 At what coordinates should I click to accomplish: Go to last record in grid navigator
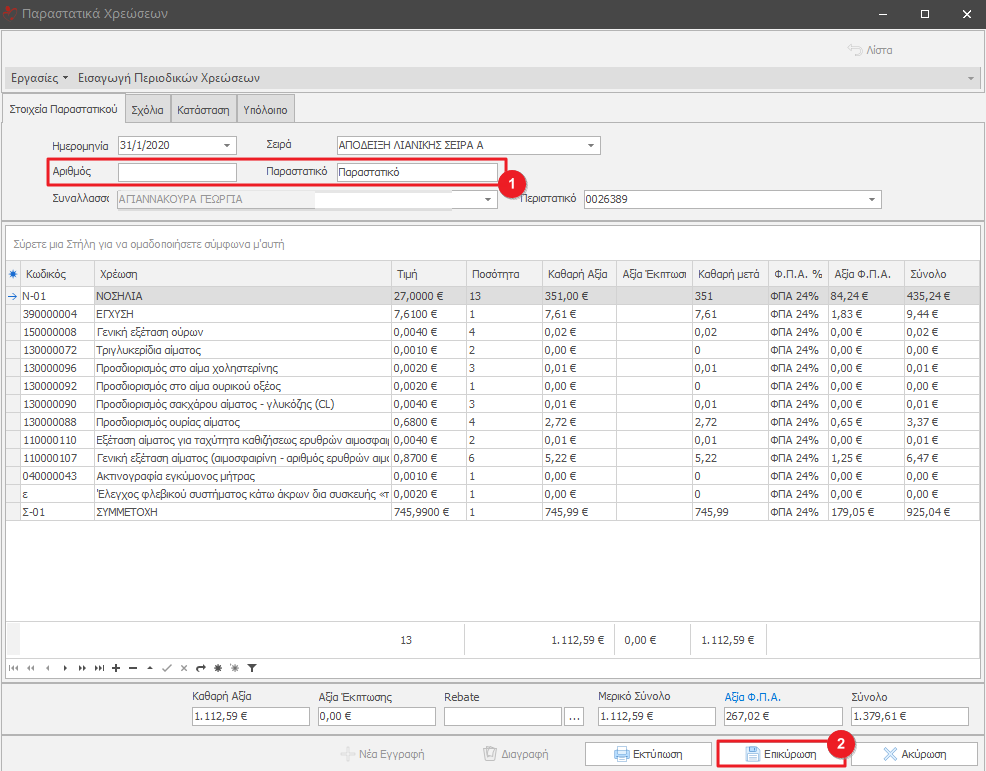99,667
